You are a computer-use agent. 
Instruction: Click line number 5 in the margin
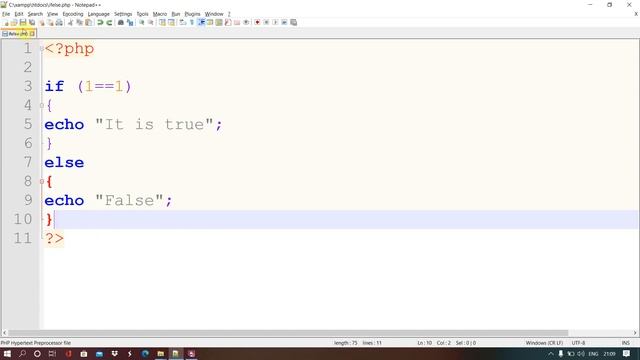pos(28,124)
